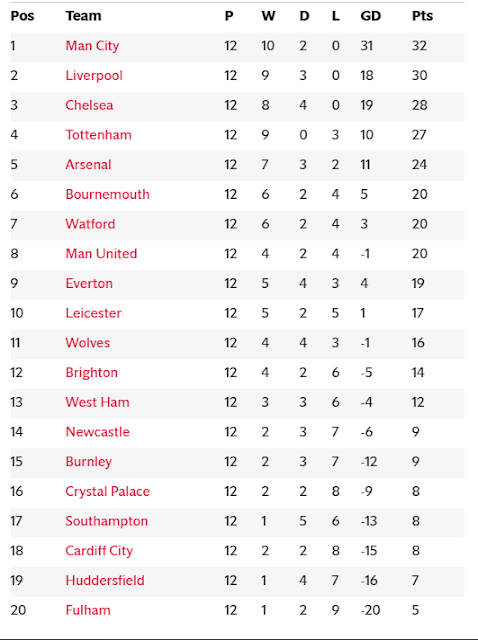Screen dimensions: 478x640
Task: Select the Tottenham link
Action: point(98,135)
